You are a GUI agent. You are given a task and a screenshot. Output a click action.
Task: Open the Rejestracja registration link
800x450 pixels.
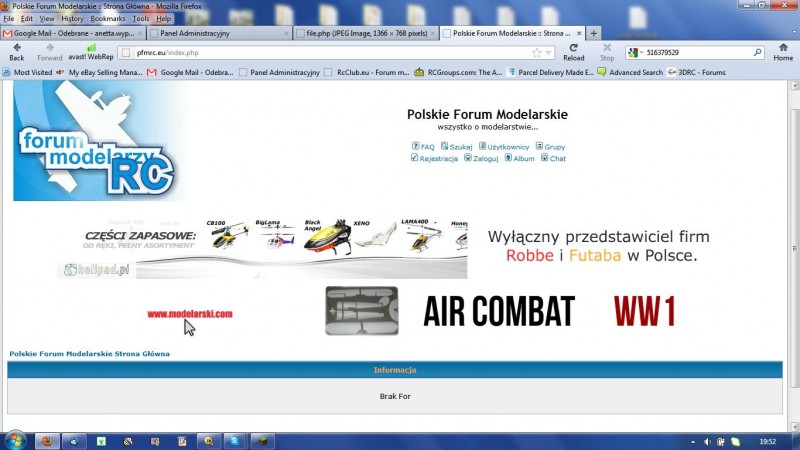coord(434,158)
